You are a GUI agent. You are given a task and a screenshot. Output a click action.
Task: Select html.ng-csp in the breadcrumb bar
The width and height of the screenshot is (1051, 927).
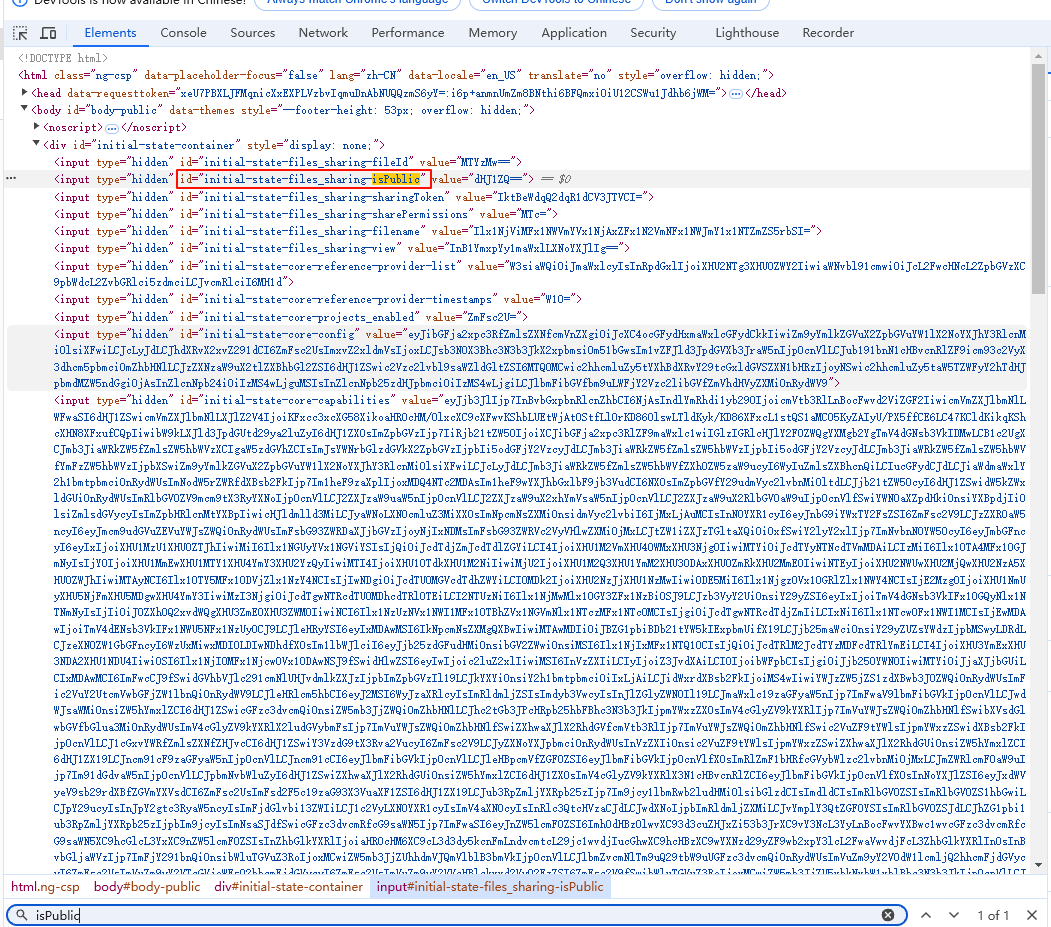click(45, 887)
